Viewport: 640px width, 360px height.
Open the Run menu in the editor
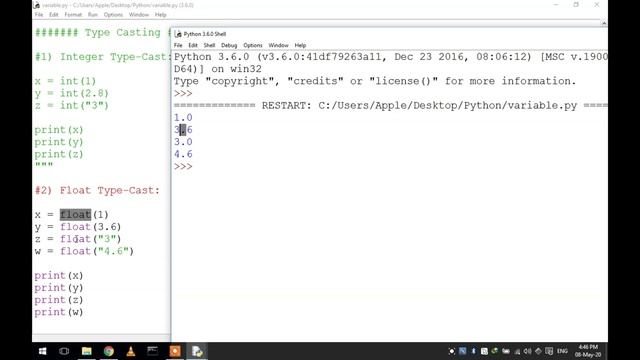pyautogui.click(x=93, y=15)
